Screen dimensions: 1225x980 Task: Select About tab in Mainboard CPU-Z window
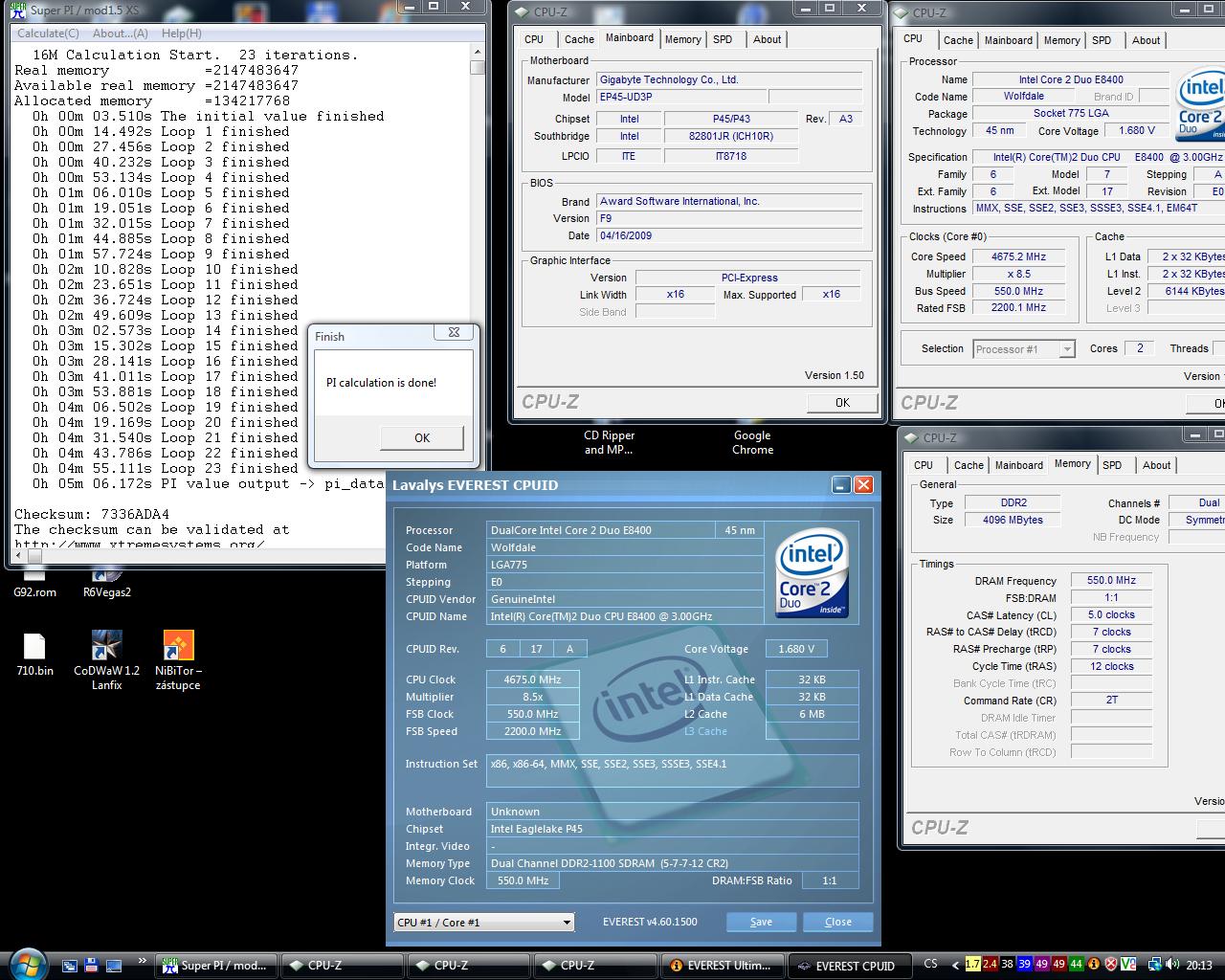768,39
